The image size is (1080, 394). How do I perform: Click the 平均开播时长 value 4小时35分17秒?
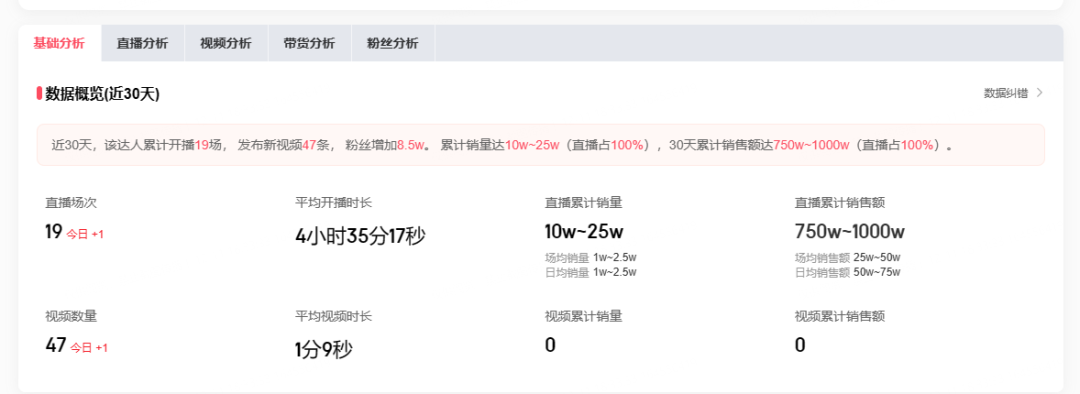coord(360,236)
